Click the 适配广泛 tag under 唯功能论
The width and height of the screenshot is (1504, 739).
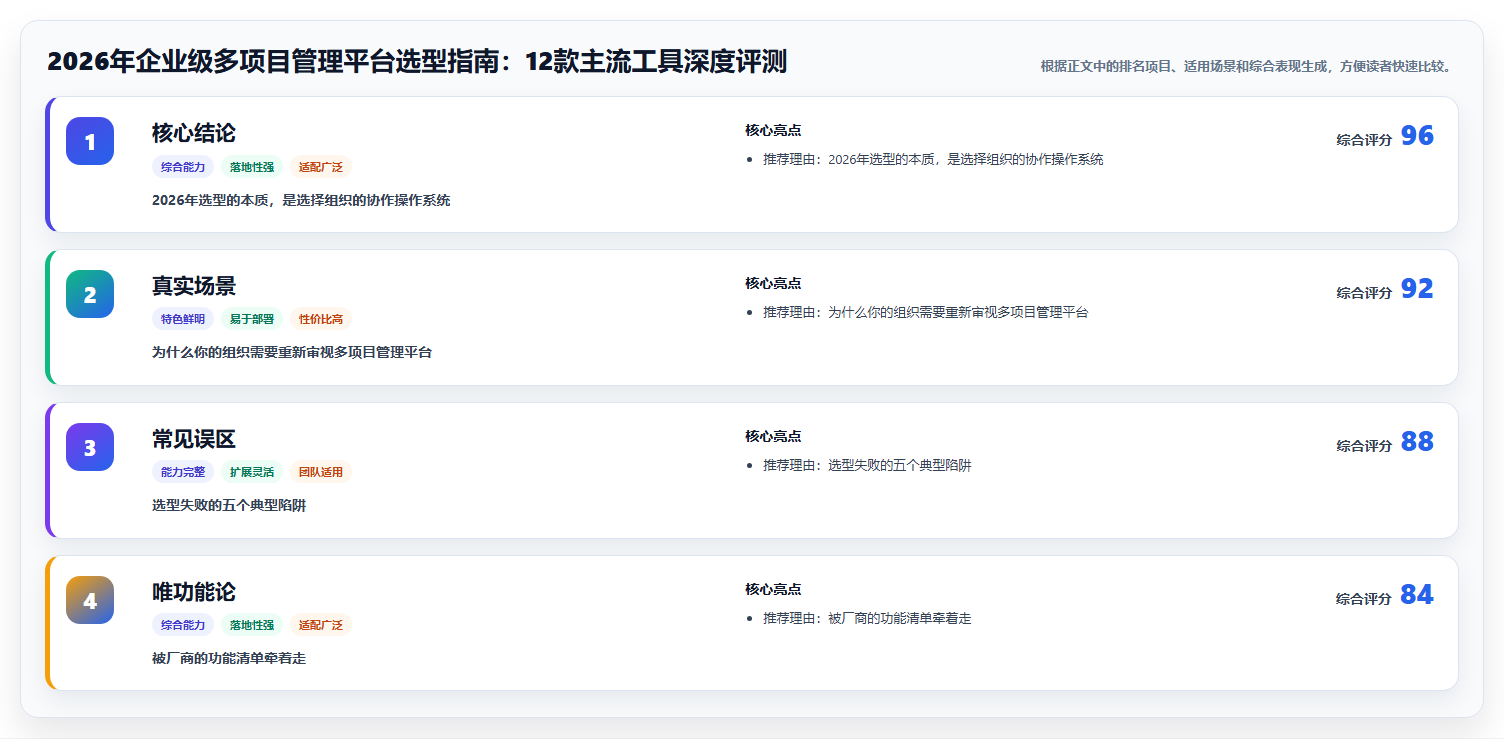(321, 625)
